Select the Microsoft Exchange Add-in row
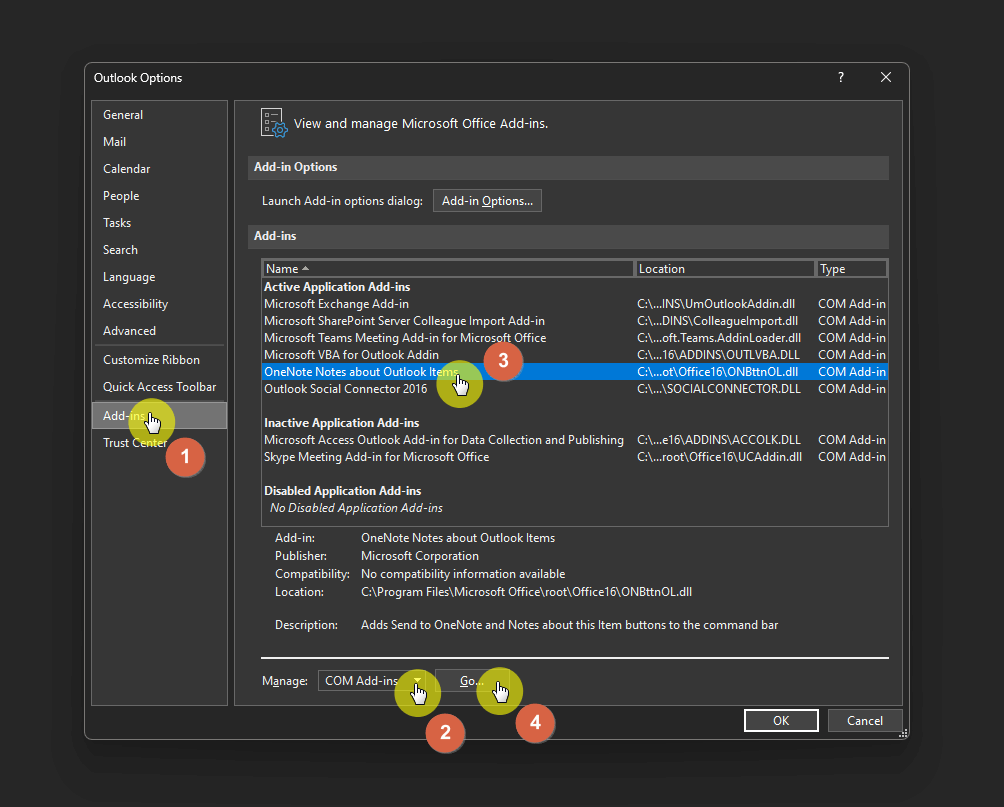The width and height of the screenshot is (1004, 807). click(x=574, y=304)
